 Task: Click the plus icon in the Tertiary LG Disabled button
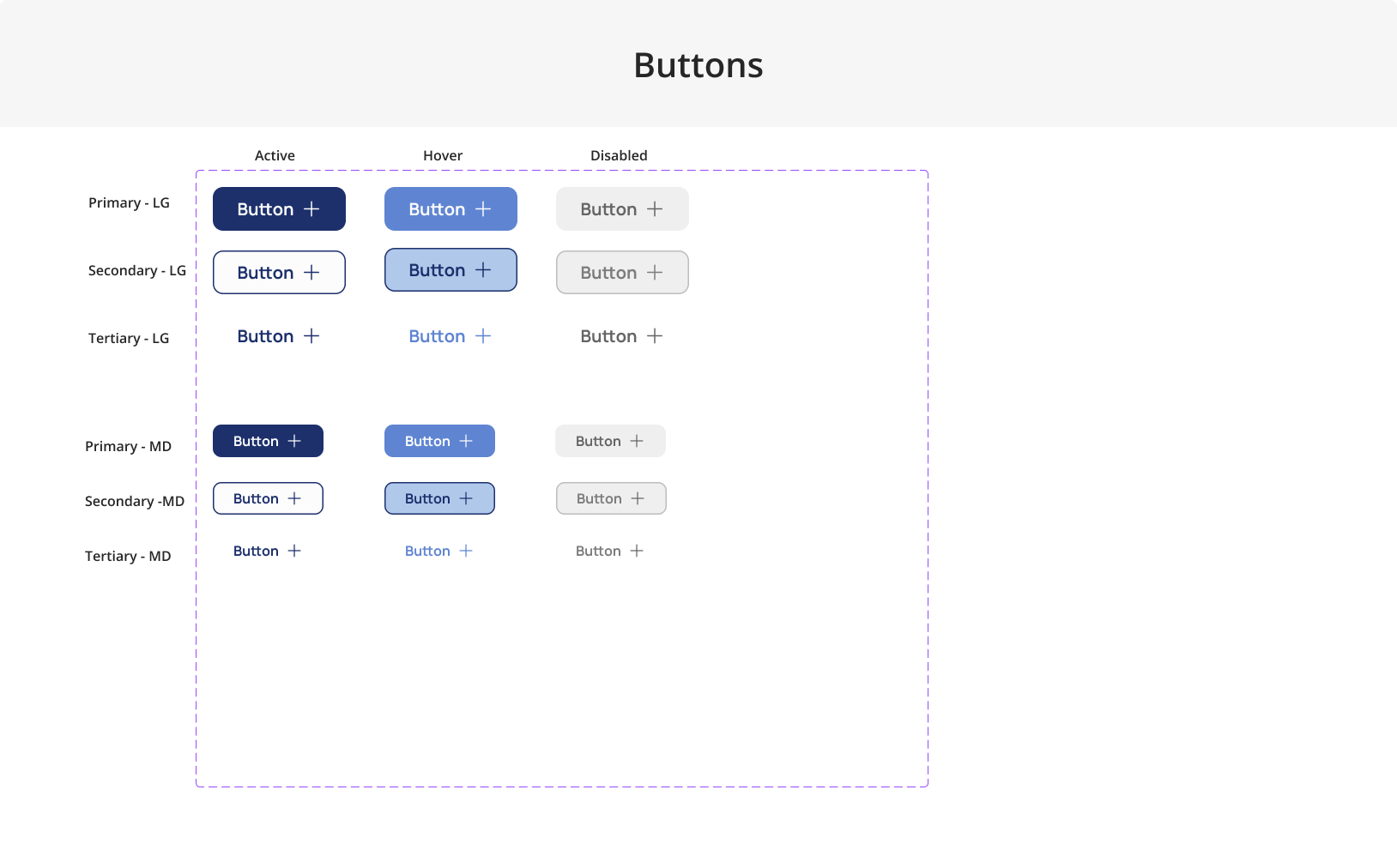(x=655, y=336)
